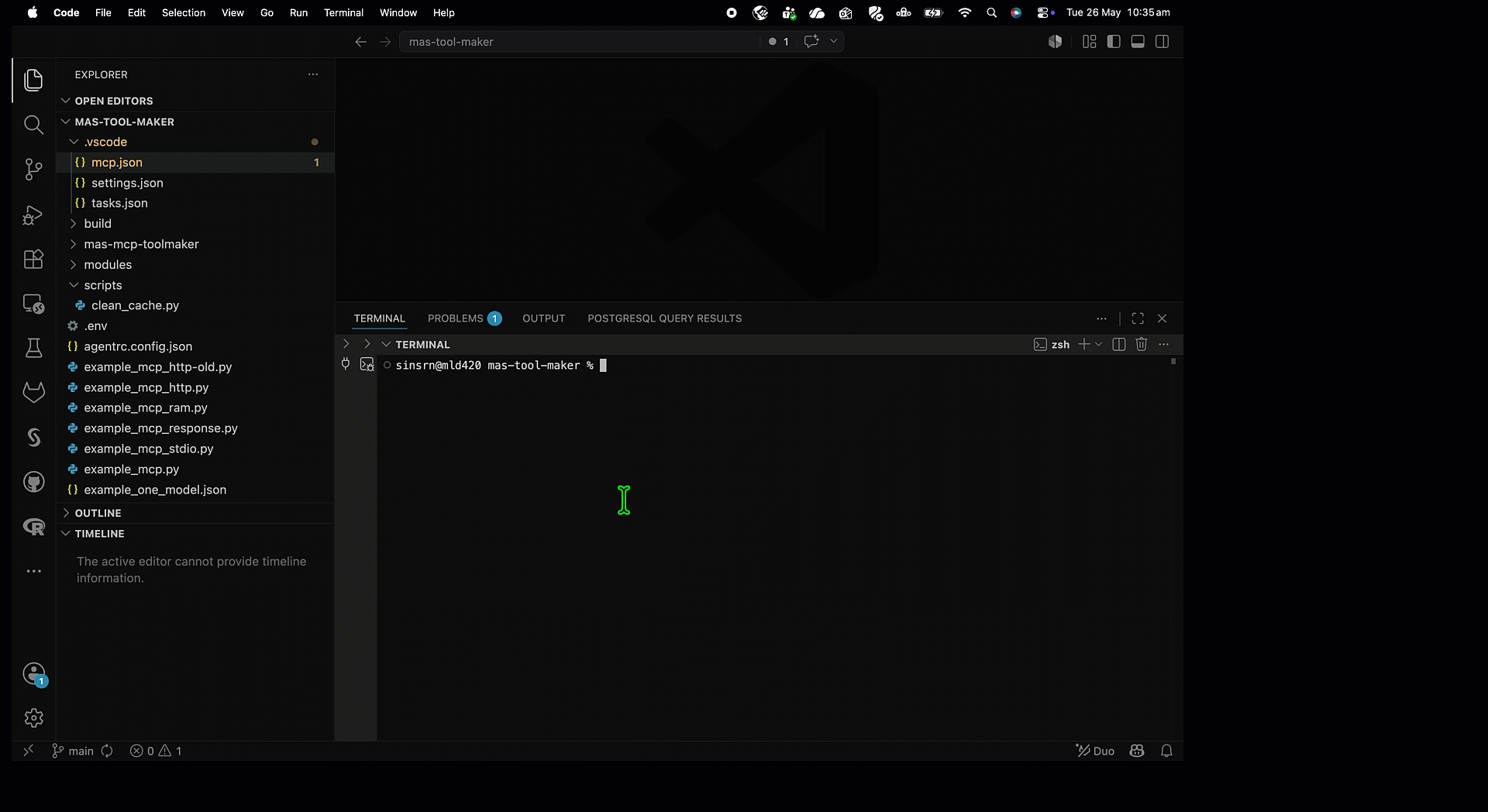Toggle primary side bar visibility
1488x812 pixels.
pos(1114,42)
